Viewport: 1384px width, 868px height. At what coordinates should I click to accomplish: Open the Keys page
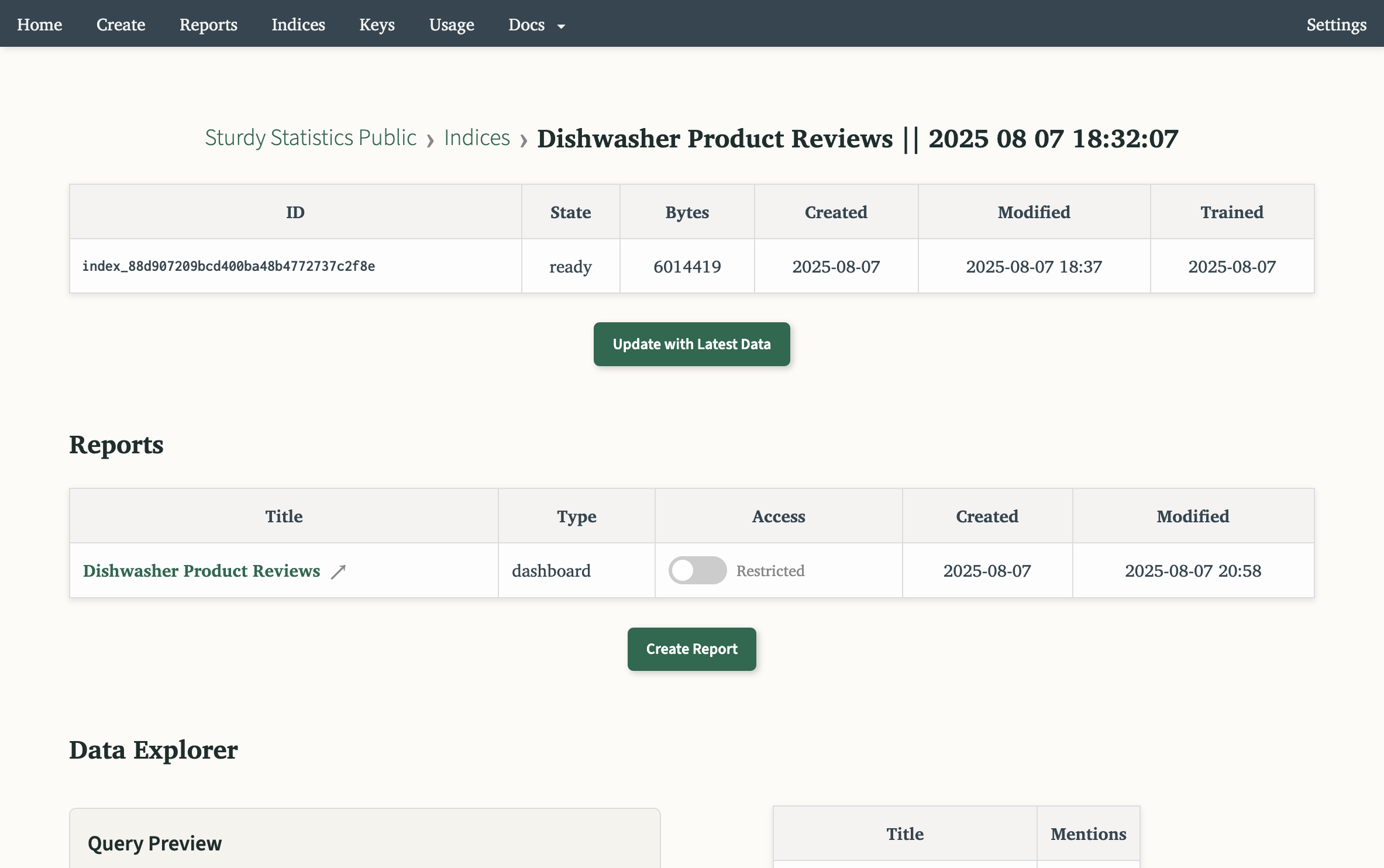[377, 25]
